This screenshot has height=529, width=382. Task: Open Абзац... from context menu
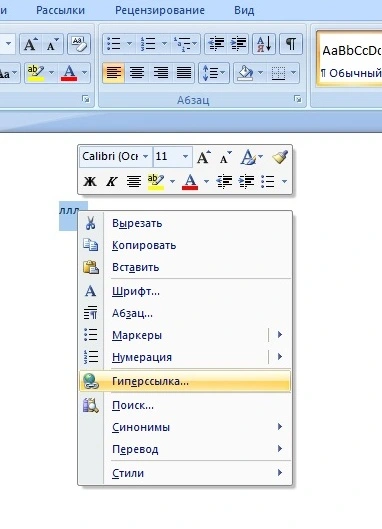[x=185, y=313]
